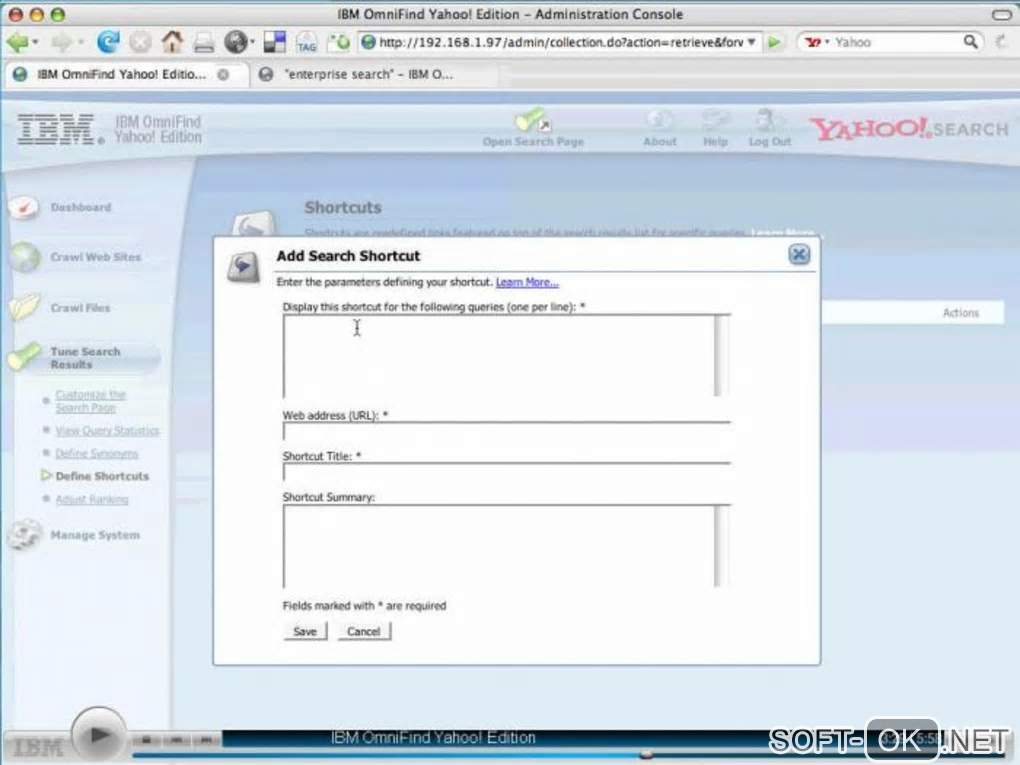Click the Cancel button
This screenshot has width=1020, height=765.
pyautogui.click(x=364, y=632)
